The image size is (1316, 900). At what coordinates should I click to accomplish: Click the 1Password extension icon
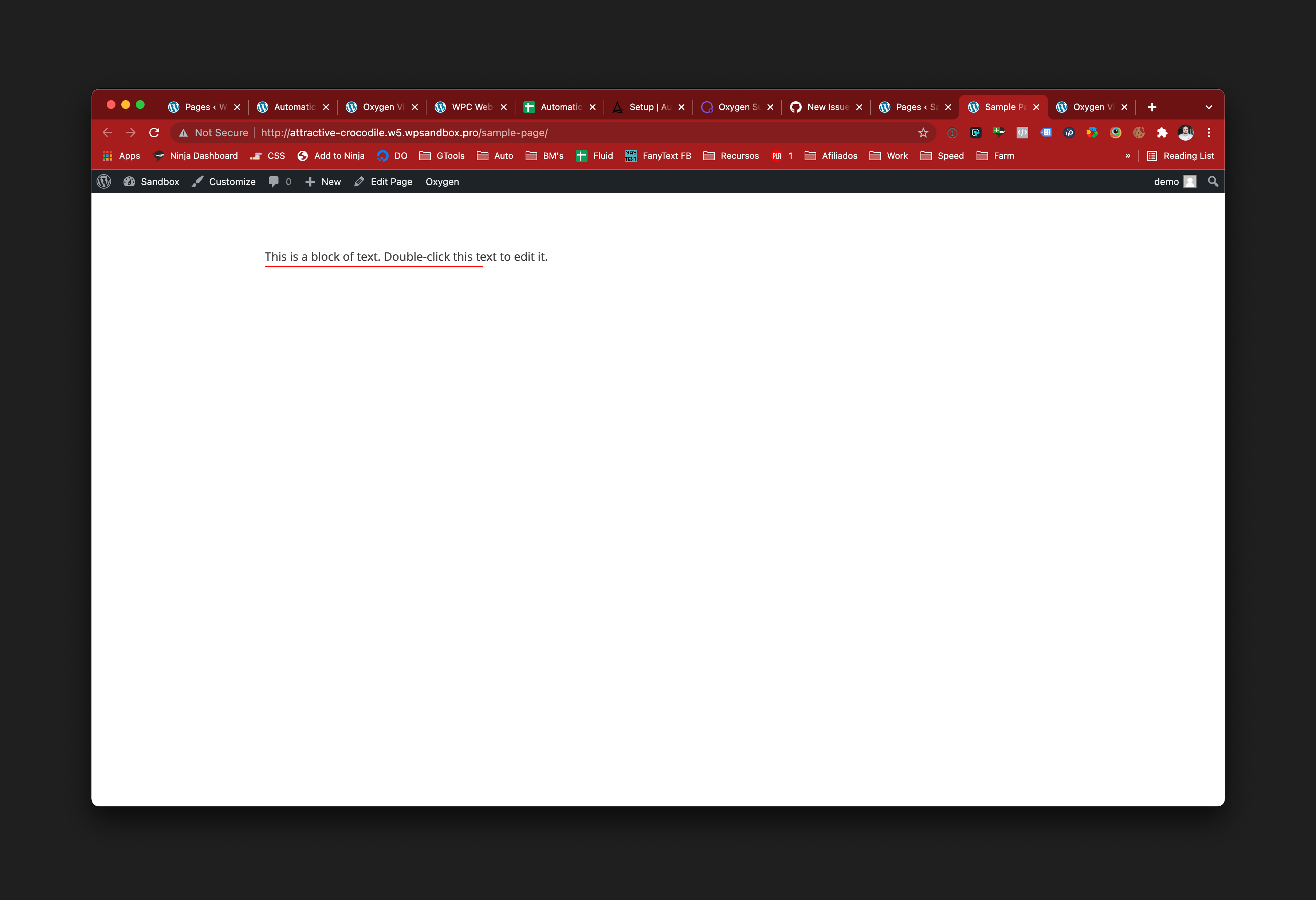point(952,133)
